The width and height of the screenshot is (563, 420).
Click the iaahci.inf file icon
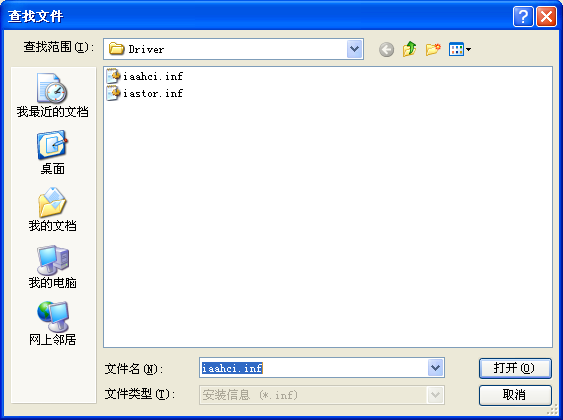[x=113, y=76]
